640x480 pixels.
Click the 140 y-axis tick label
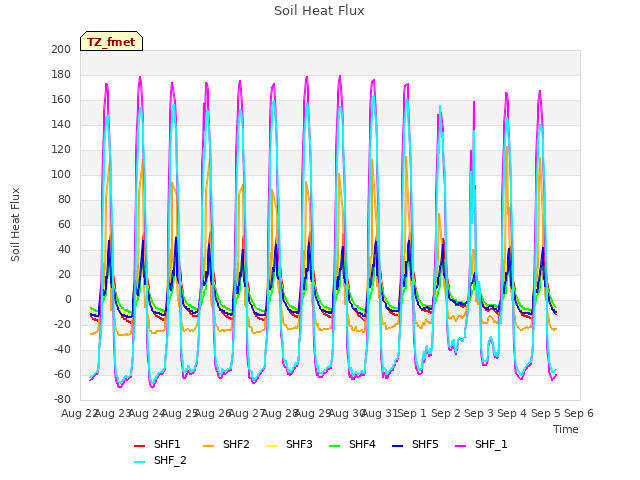click(x=61, y=124)
